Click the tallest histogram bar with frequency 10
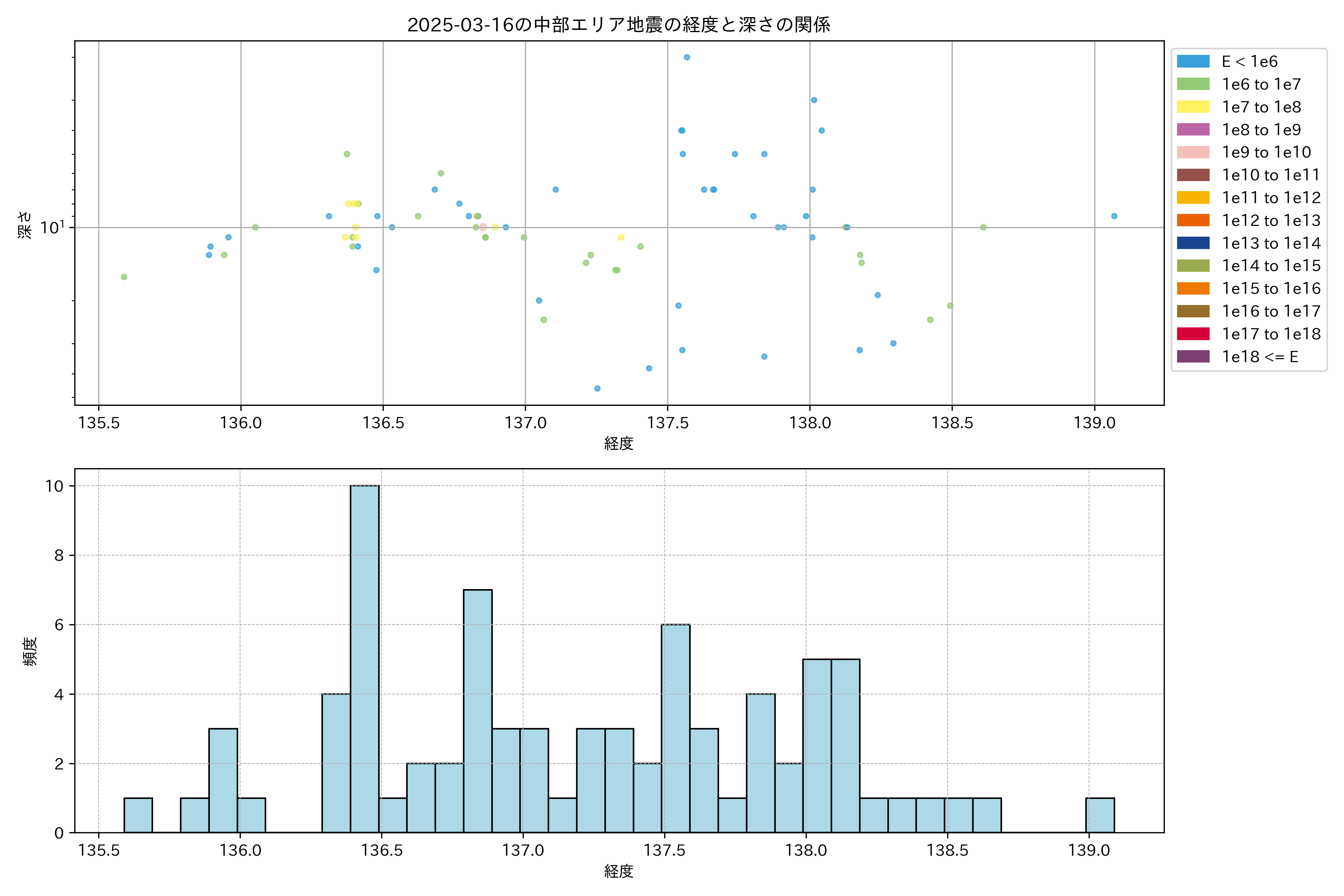The height and width of the screenshot is (896, 1344). [365, 659]
